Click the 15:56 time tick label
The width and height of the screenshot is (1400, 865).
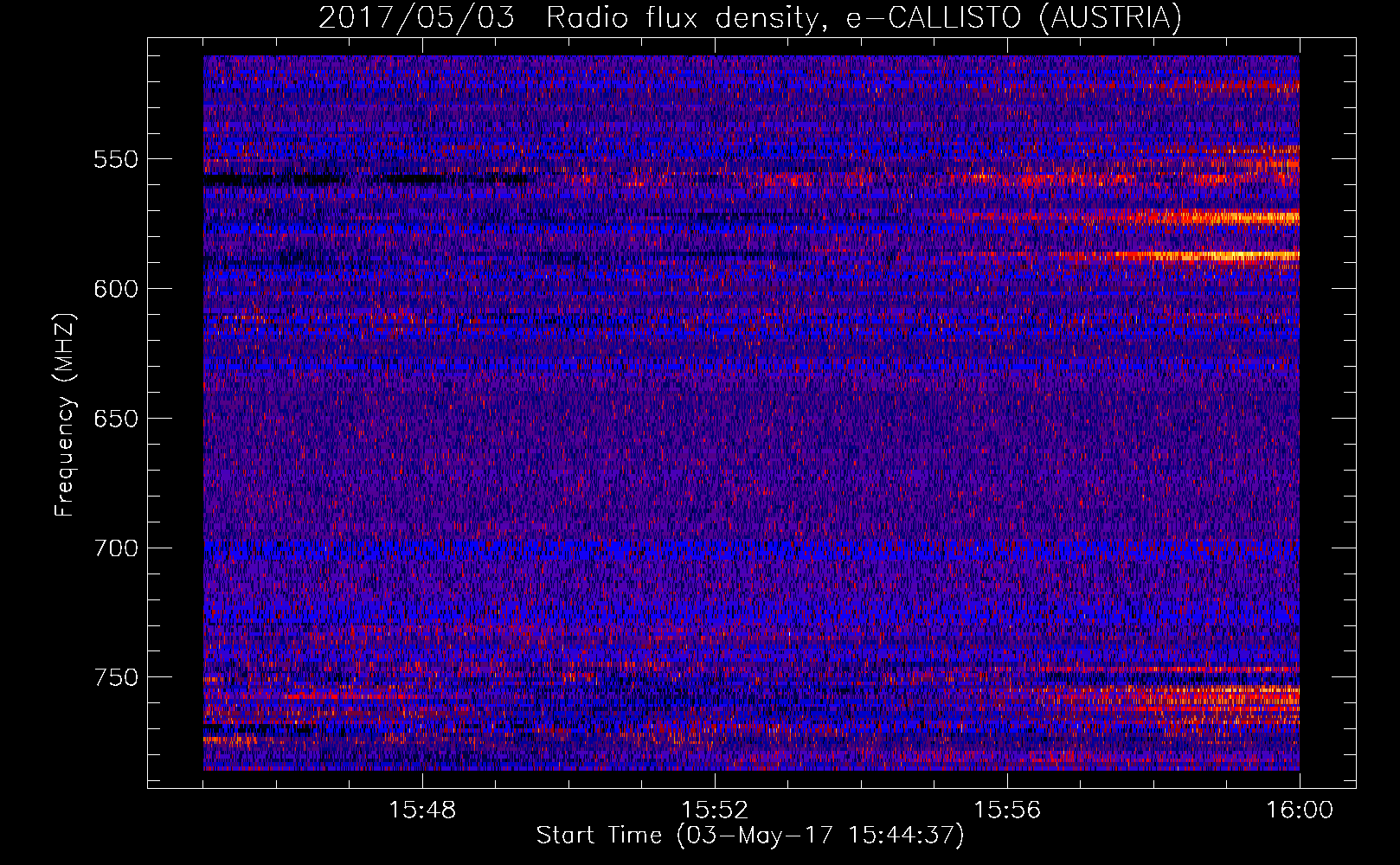[x=1007, y=811]
